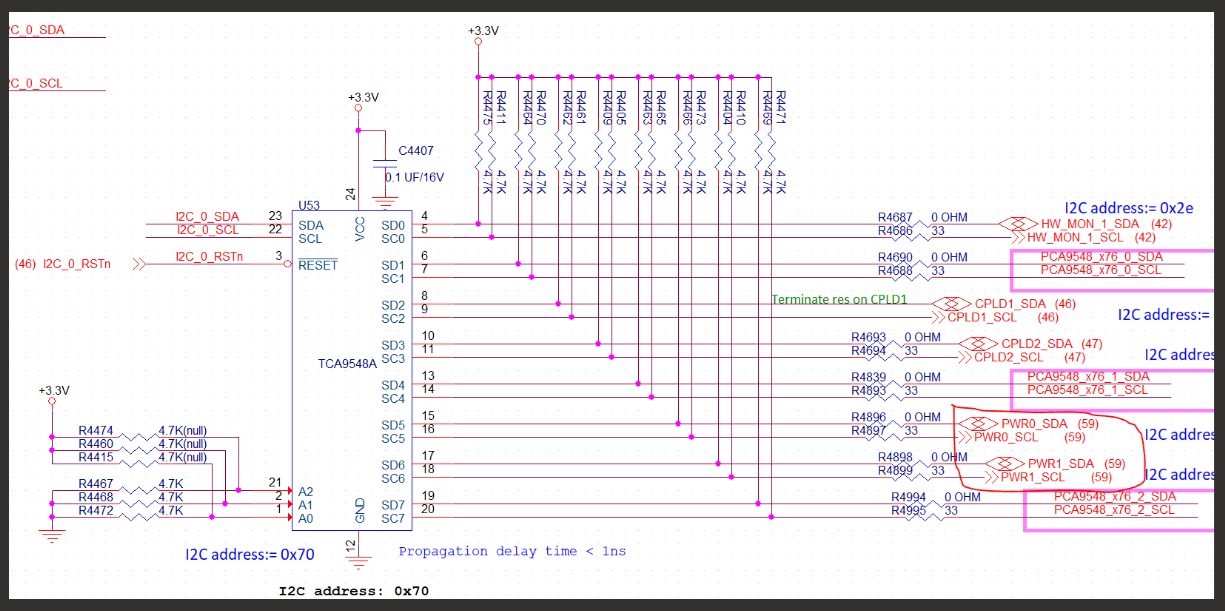Viewport: 1225px width, 611px height.
Task: Click the GND pin name on U53
Action: tap(360, 513)
